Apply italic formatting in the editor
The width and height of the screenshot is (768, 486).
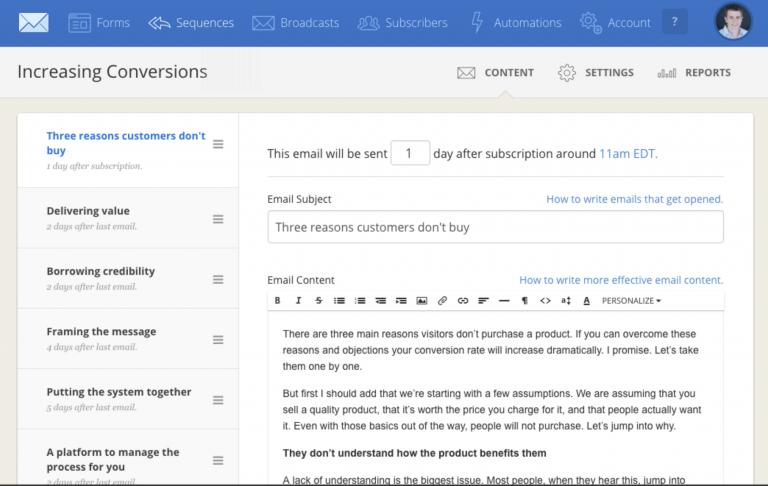point(299,300)
